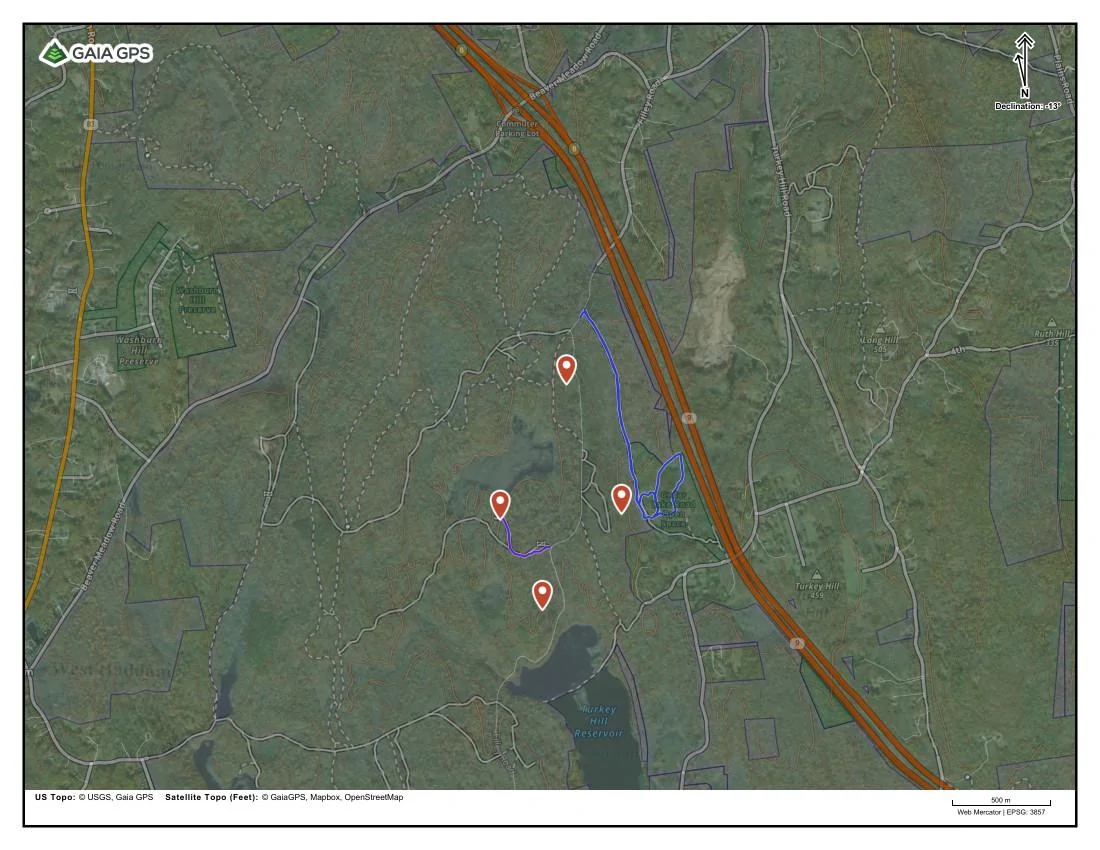
Task: Click the Long Hill summit triangle marker
Action: tap(880, 329)
